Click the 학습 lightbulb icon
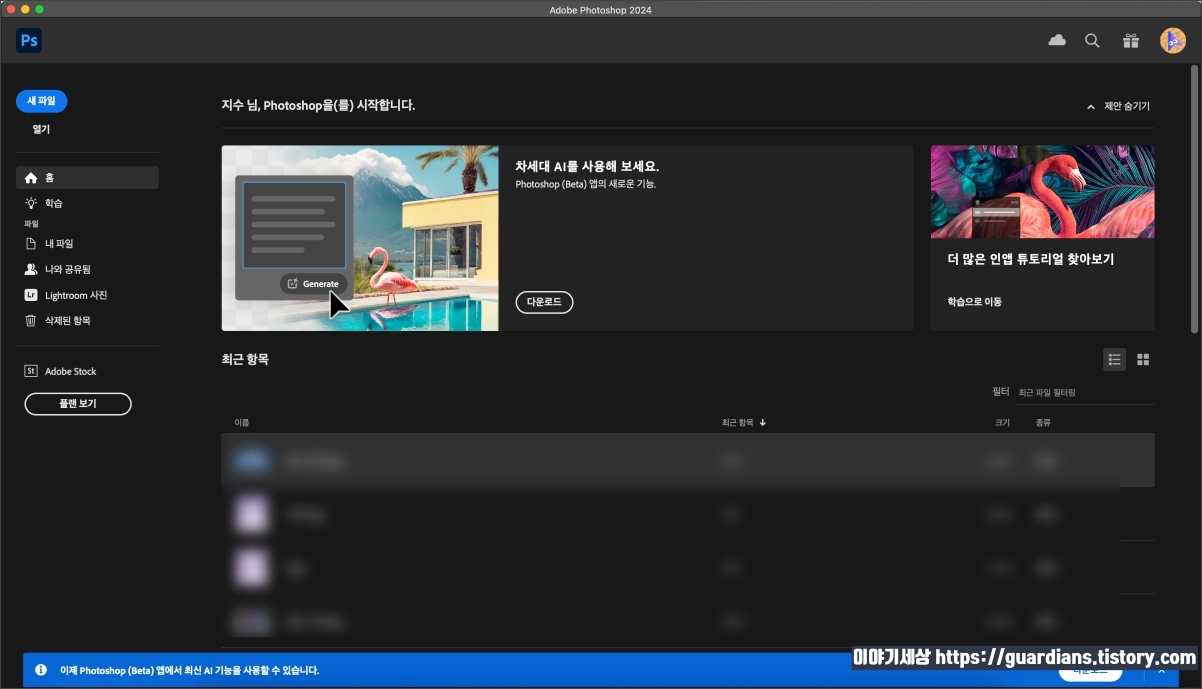The width and height of the screenshot is (1202, 689). coord(31,203)
